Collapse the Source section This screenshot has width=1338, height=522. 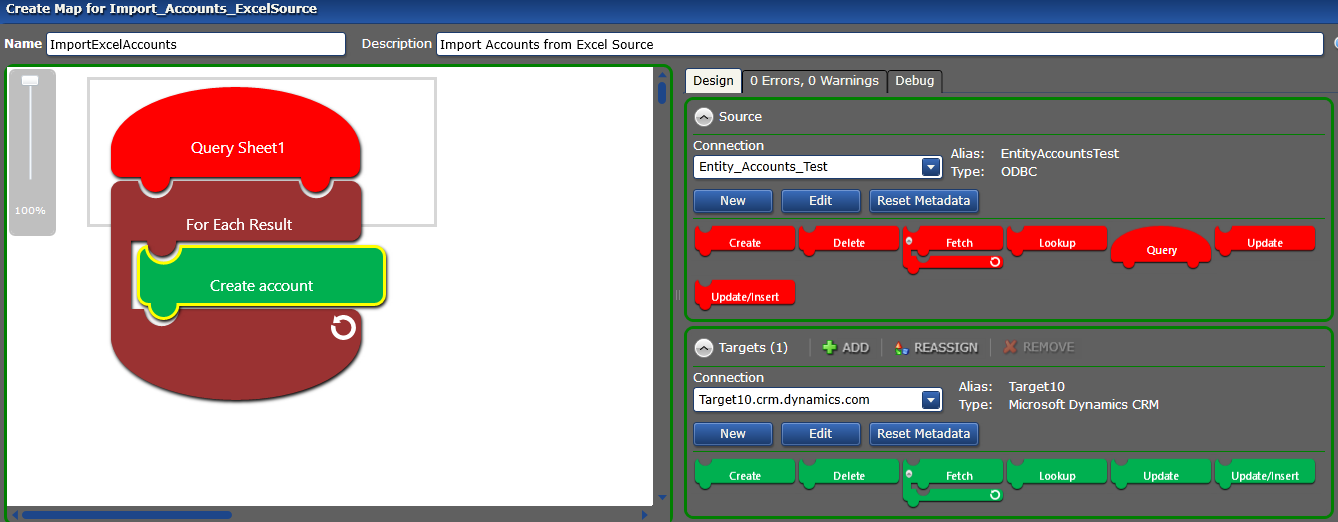point(704,117)
